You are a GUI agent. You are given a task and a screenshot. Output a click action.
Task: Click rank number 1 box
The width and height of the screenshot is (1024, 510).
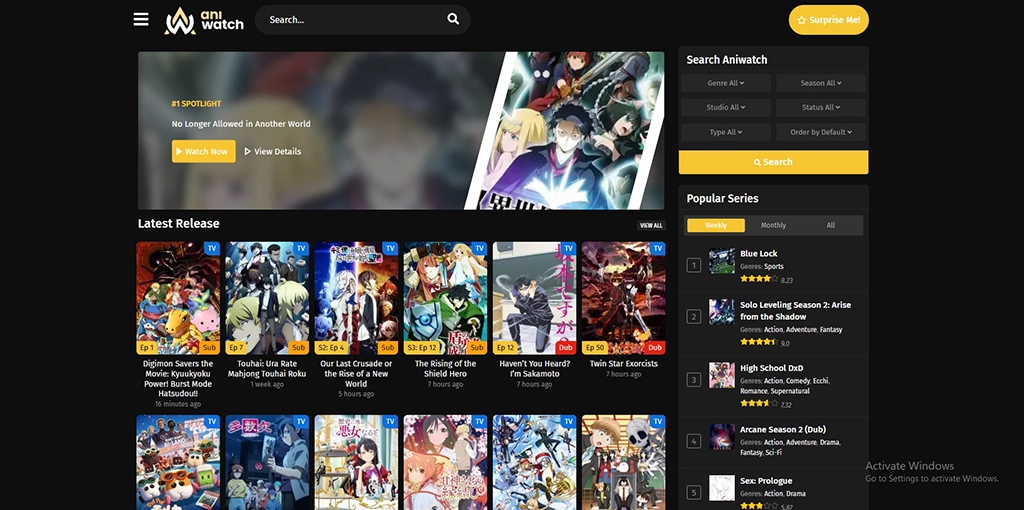click(x=694, y=266)
